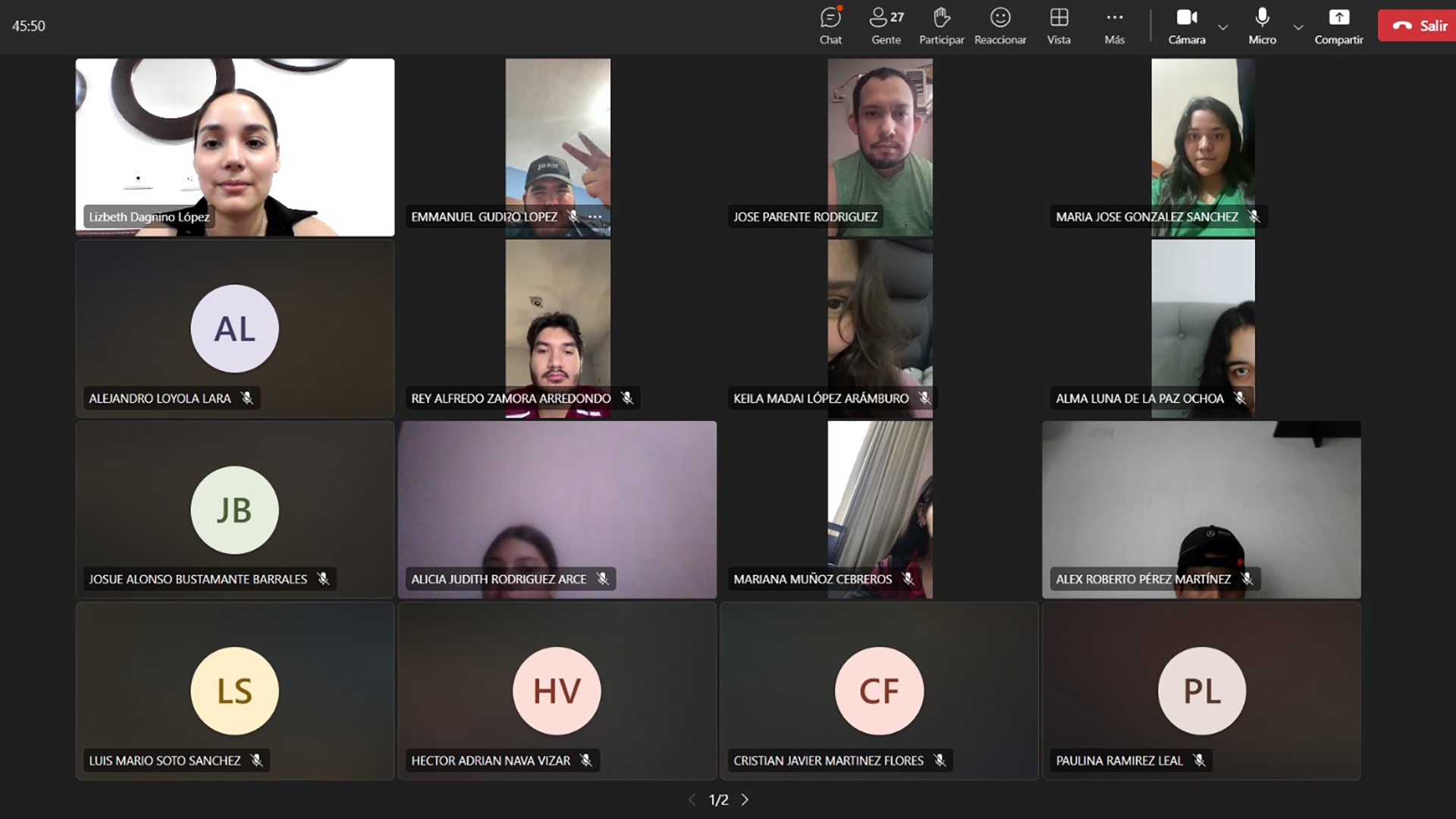Click muted mic icon of Josue Alonso Bustamante
Image resolution: width=1456 pixels, height=819 pixels.
[x=323, y=579]
